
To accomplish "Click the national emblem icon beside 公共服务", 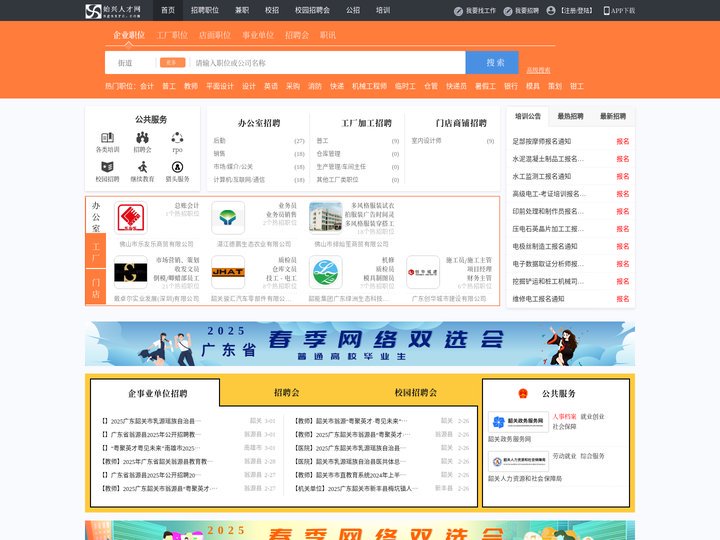I will 523,394.
